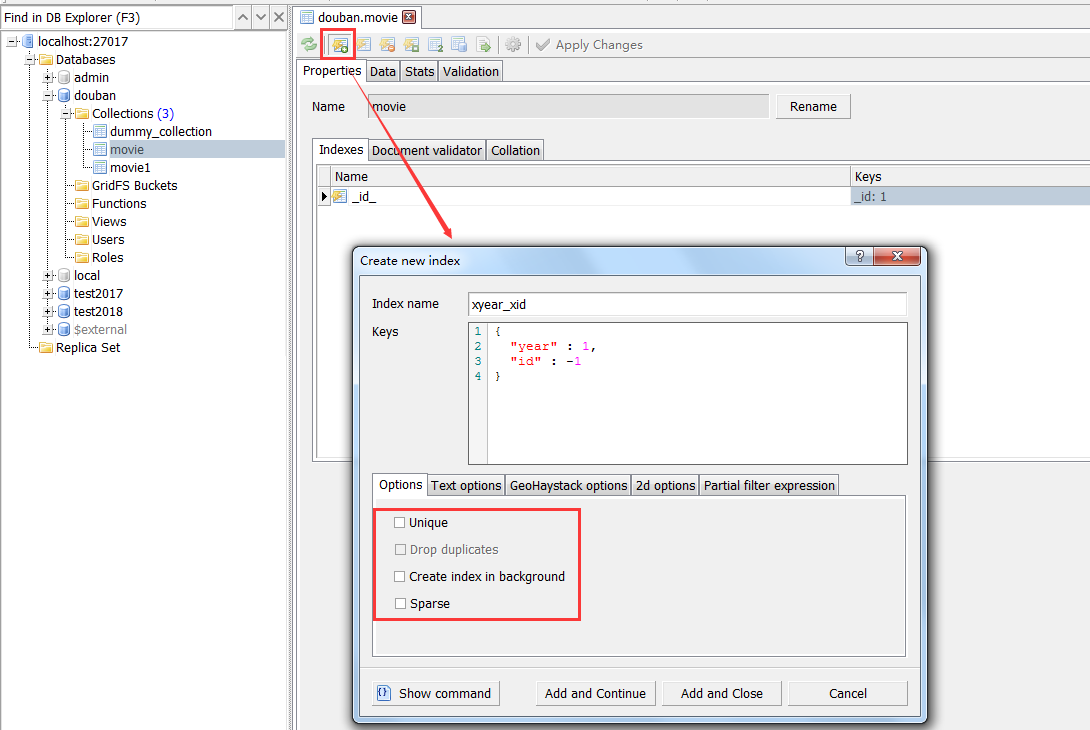Click the Add and Close button
1090x730 pixels.
(721, 694)
